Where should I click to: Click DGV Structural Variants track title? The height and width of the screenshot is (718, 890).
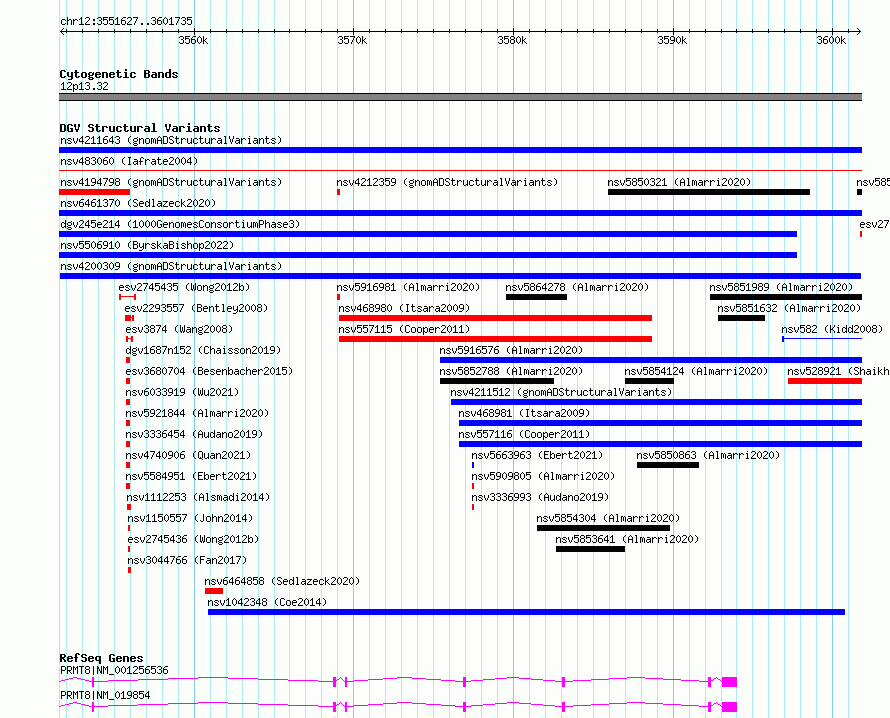140,128
